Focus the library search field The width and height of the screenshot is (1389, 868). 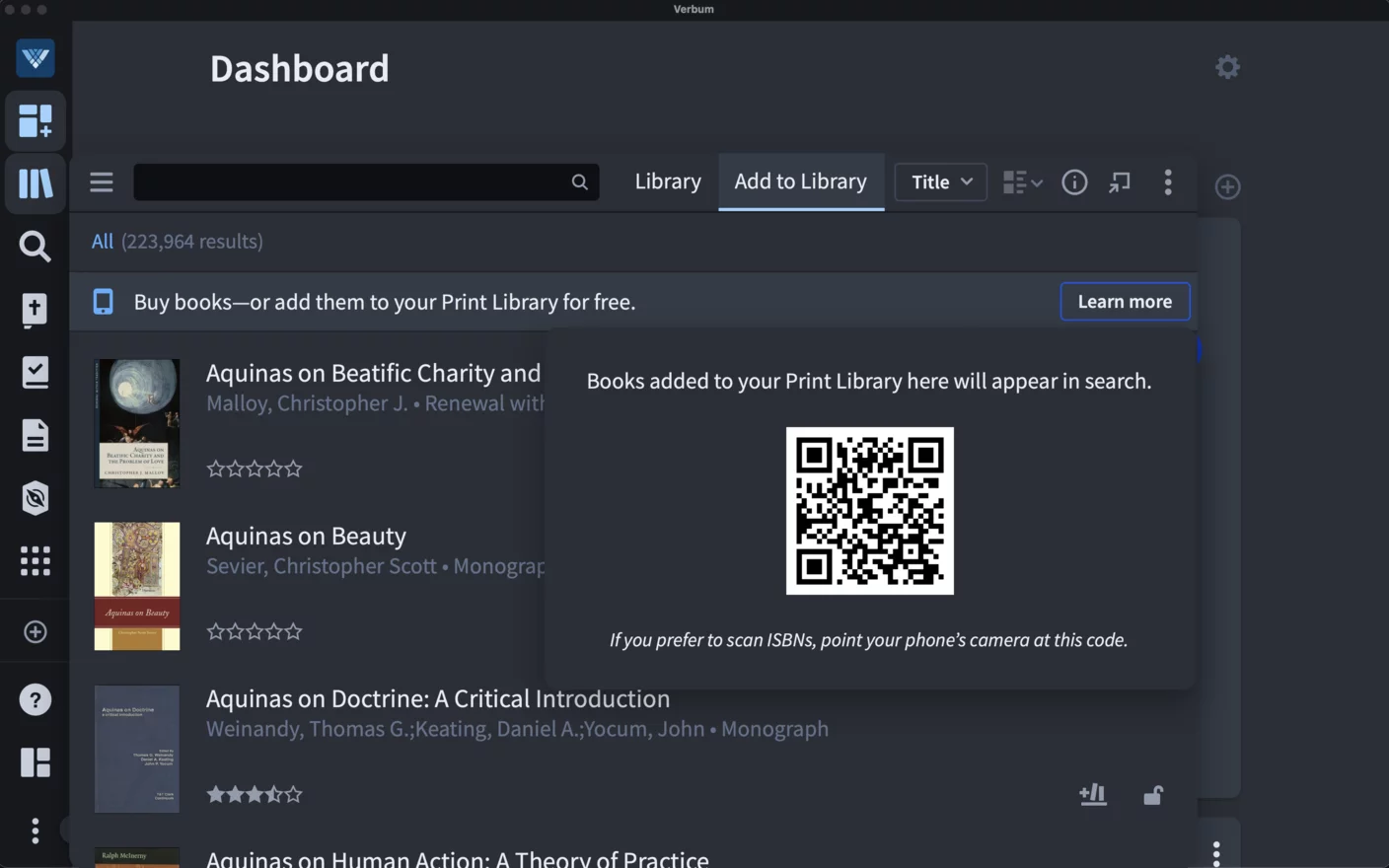click(x=366, y=182)
